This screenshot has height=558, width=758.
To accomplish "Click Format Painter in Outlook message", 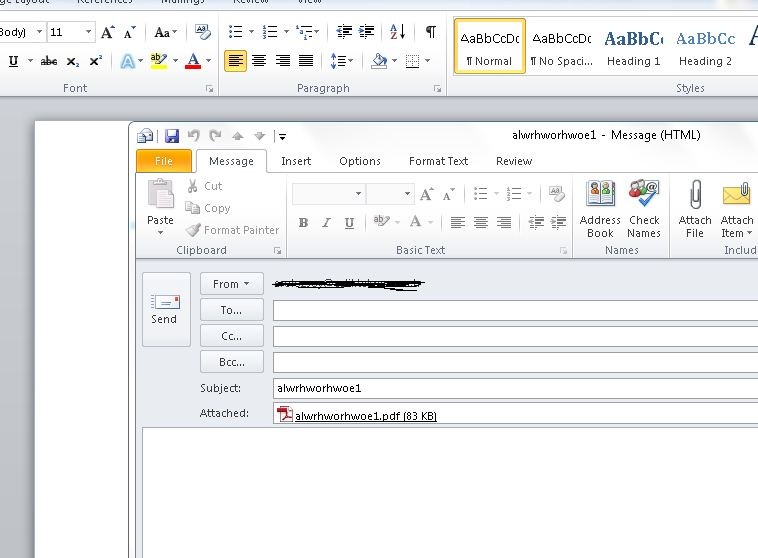I will [x=233, y=230].
